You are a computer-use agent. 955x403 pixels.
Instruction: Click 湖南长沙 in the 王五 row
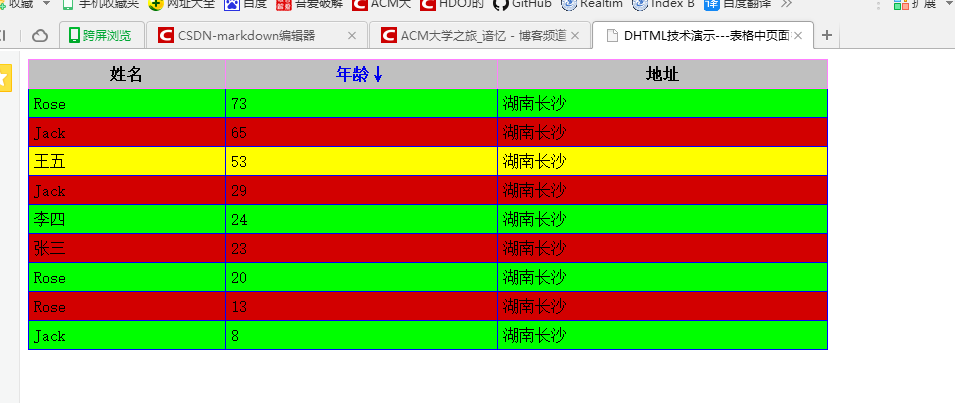tap(534, 161)
